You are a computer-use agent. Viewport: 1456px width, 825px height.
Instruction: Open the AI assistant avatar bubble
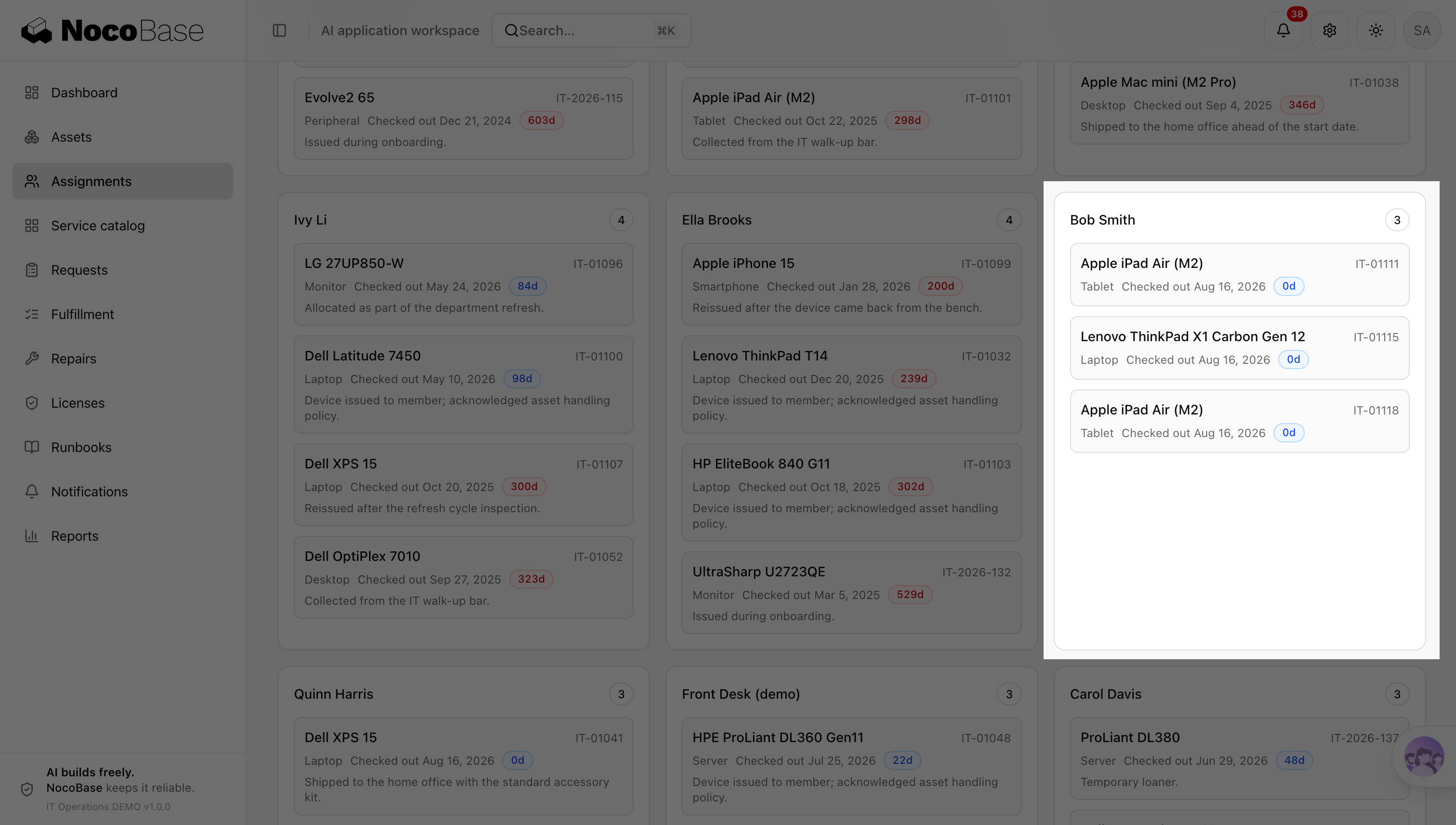click(x=1424, y=757)
